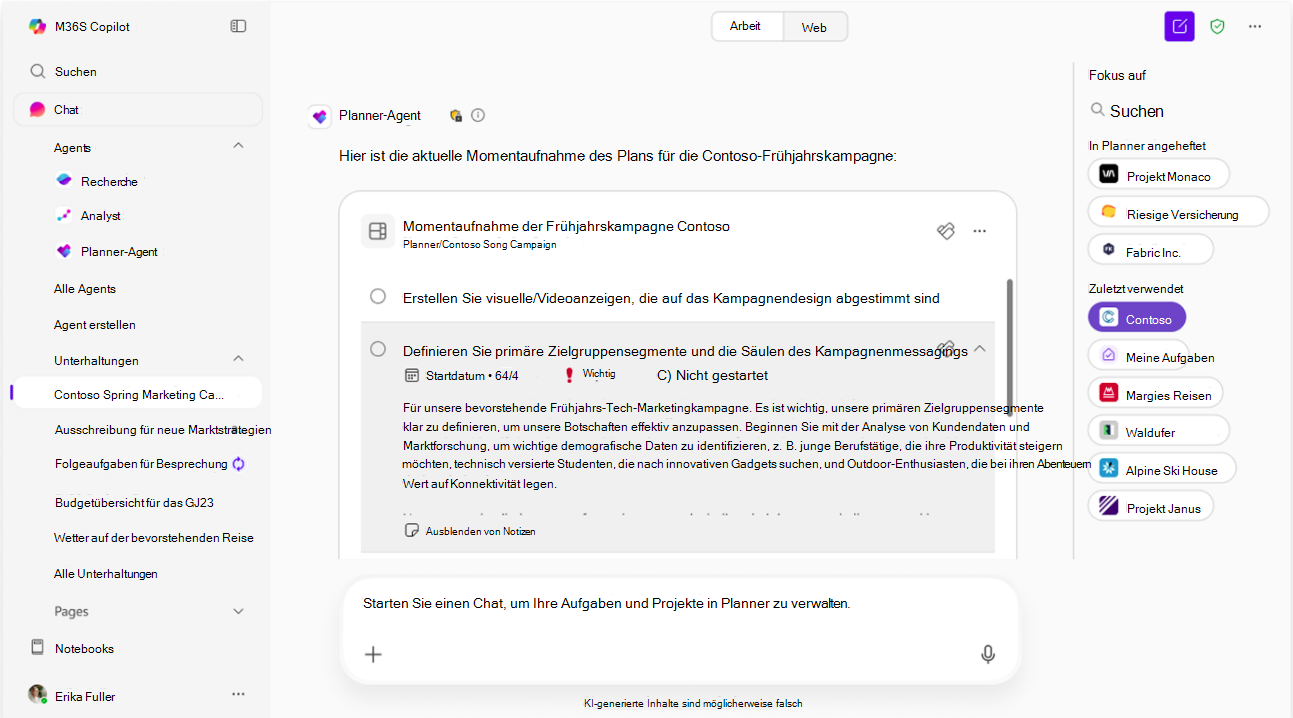Open Contoso Spring Marketing conversation
The image size is (1293, 718).
point(139,393)
